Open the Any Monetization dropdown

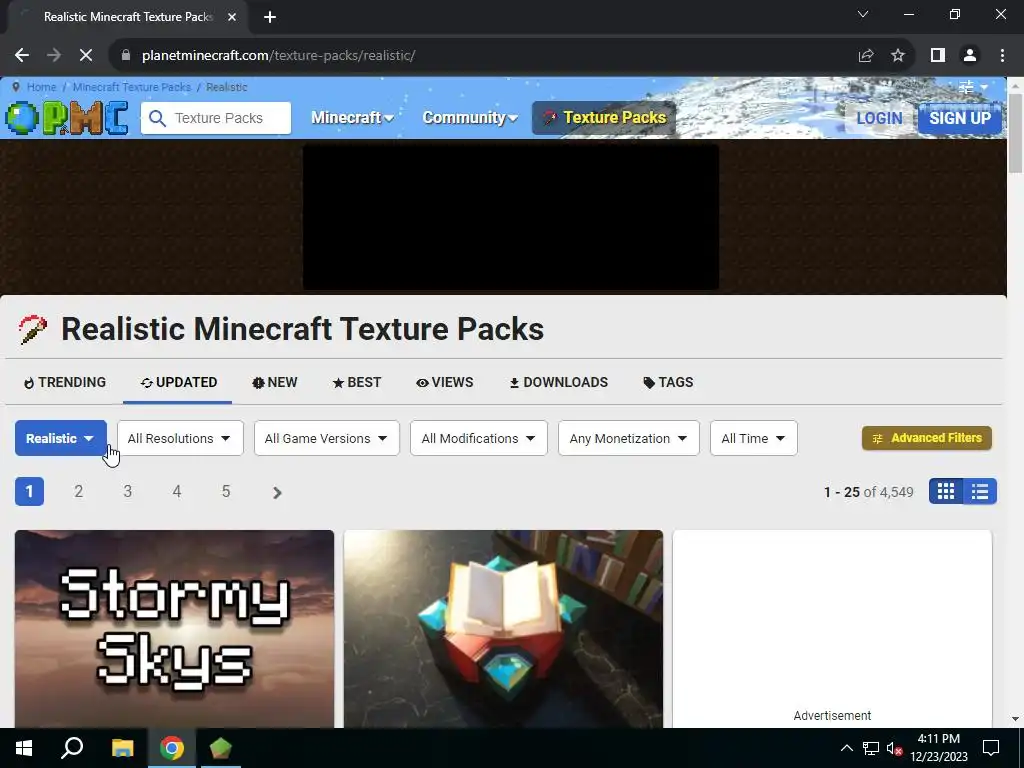click(x=629, y=438)
